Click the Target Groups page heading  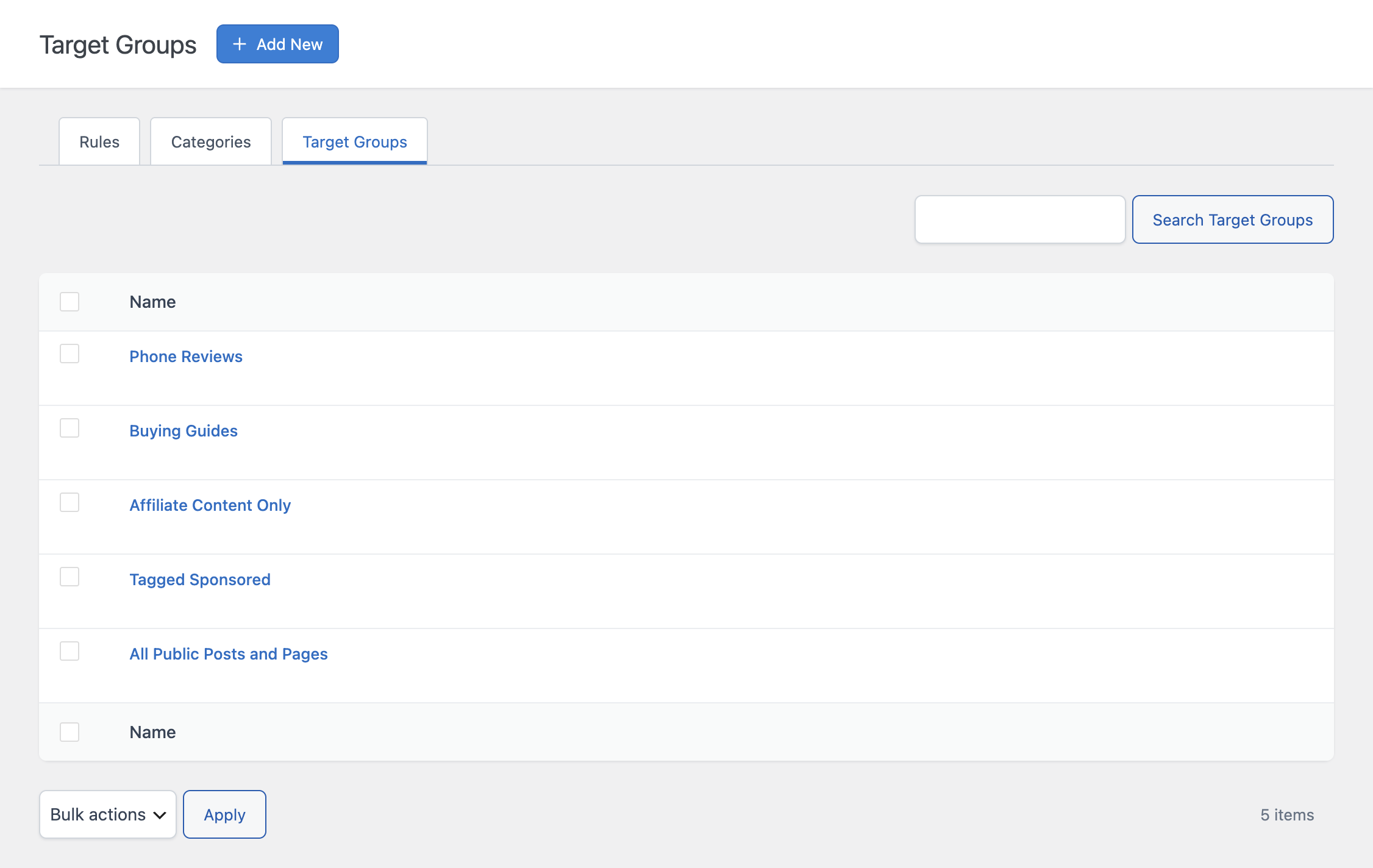coord(118,44)
